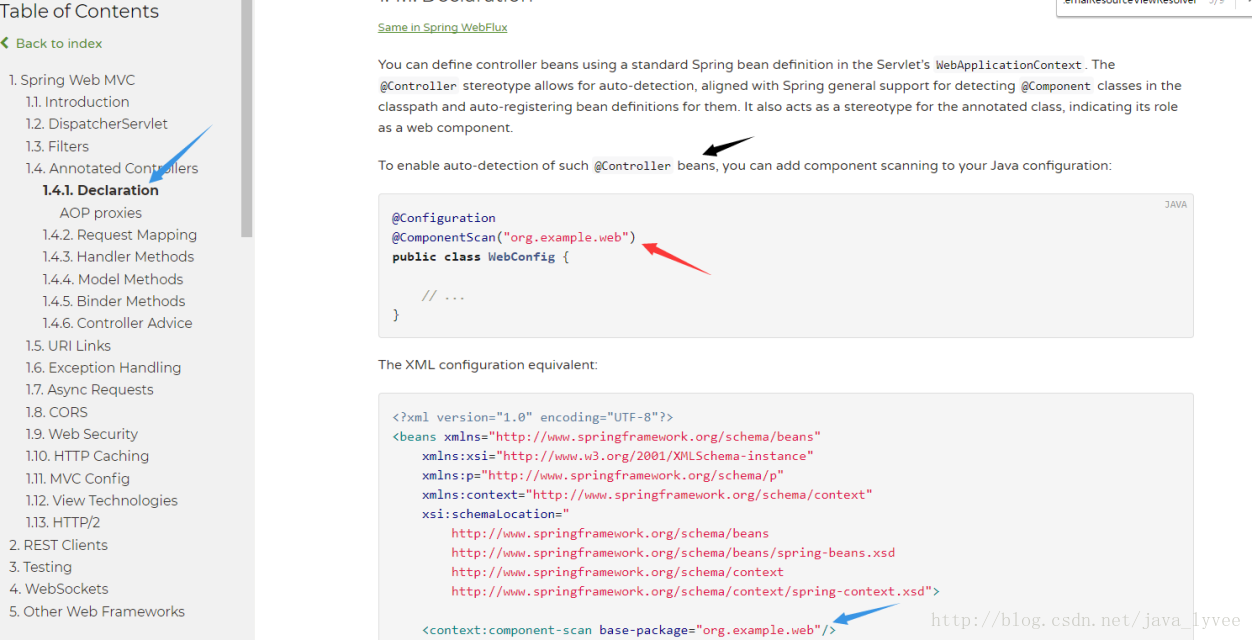The image size is (1252, 640).
Task: Click 'public class WebConfig {' code line
Action: [480, 257]
